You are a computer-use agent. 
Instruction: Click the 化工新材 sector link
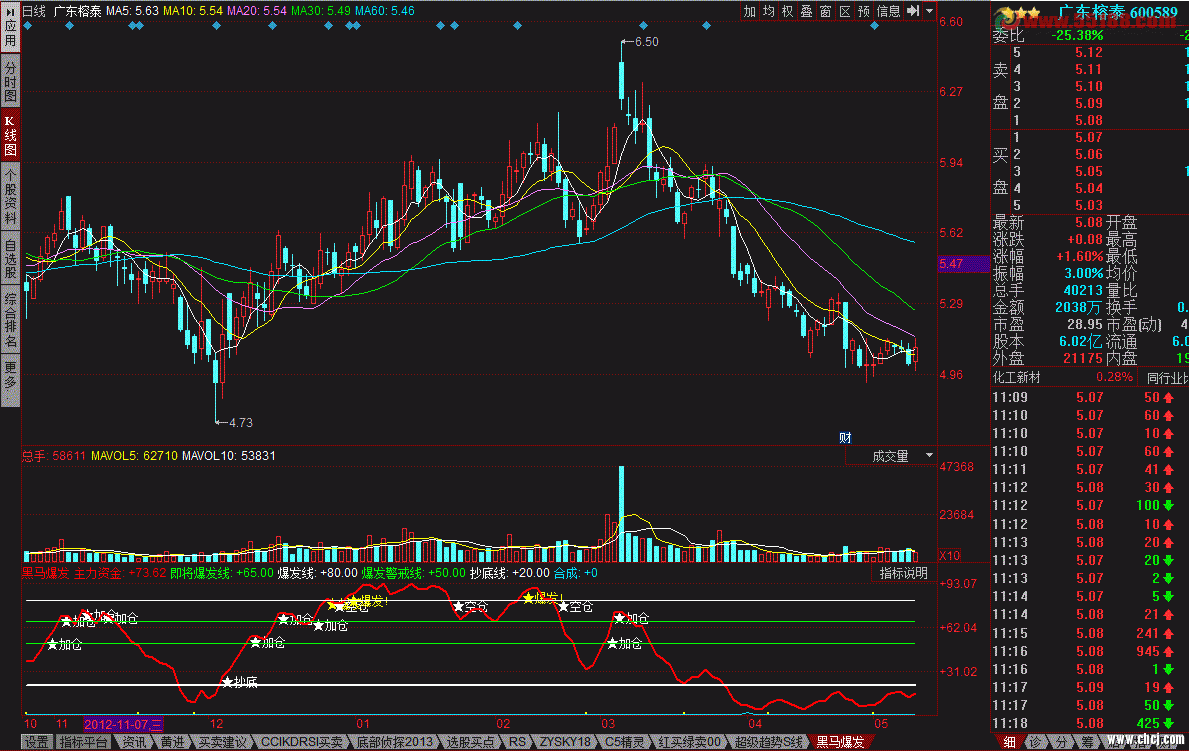tap(1016, 377)
